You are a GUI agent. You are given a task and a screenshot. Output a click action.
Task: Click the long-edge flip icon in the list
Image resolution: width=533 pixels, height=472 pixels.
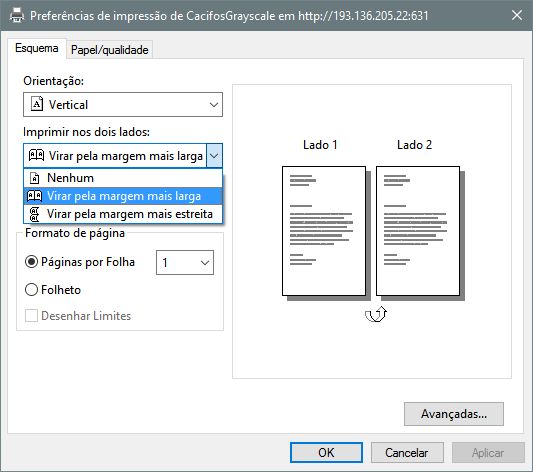[x=34, y=196]
